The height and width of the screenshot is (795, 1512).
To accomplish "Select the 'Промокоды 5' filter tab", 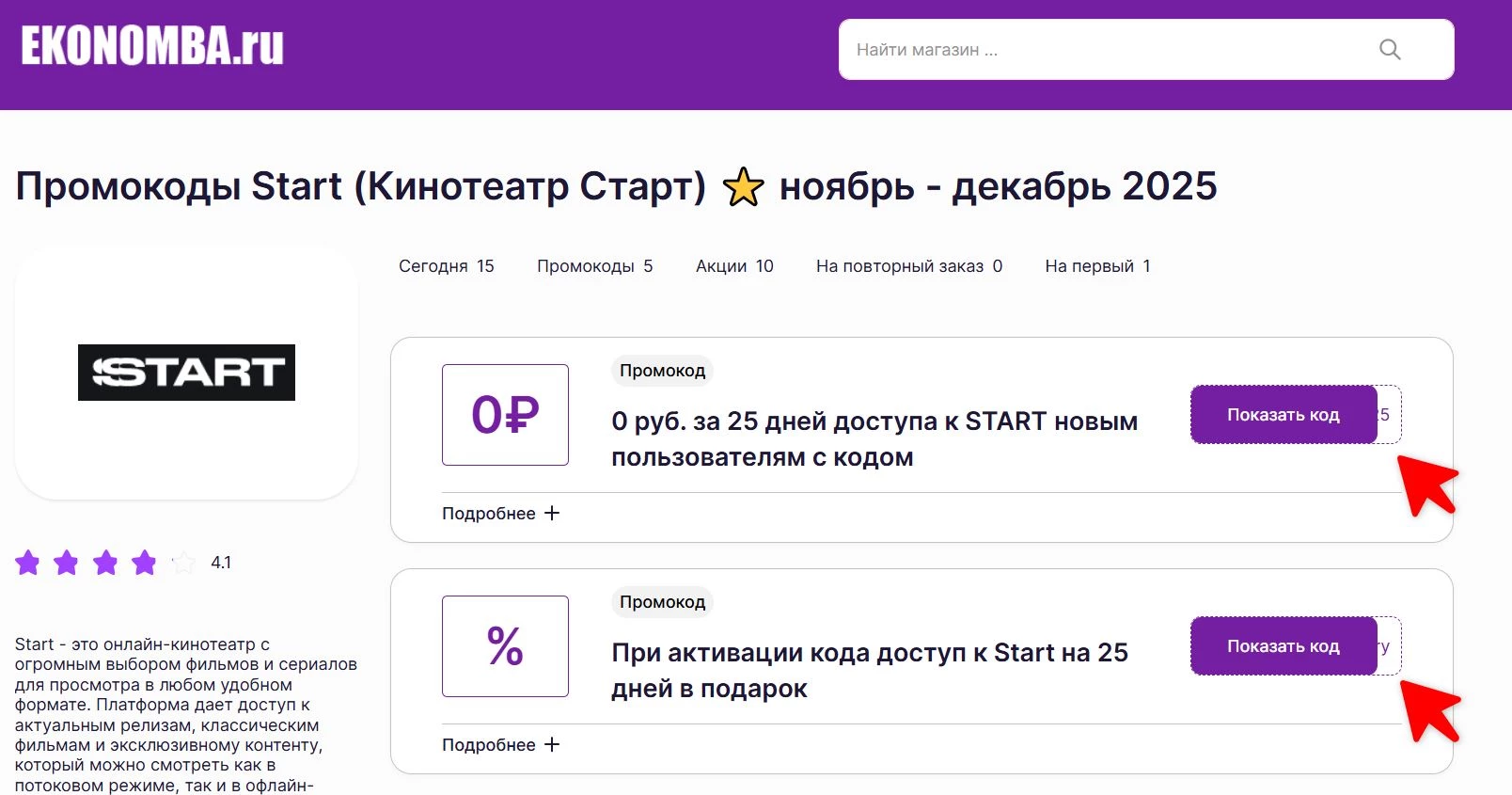I will (x=594, y=266).
